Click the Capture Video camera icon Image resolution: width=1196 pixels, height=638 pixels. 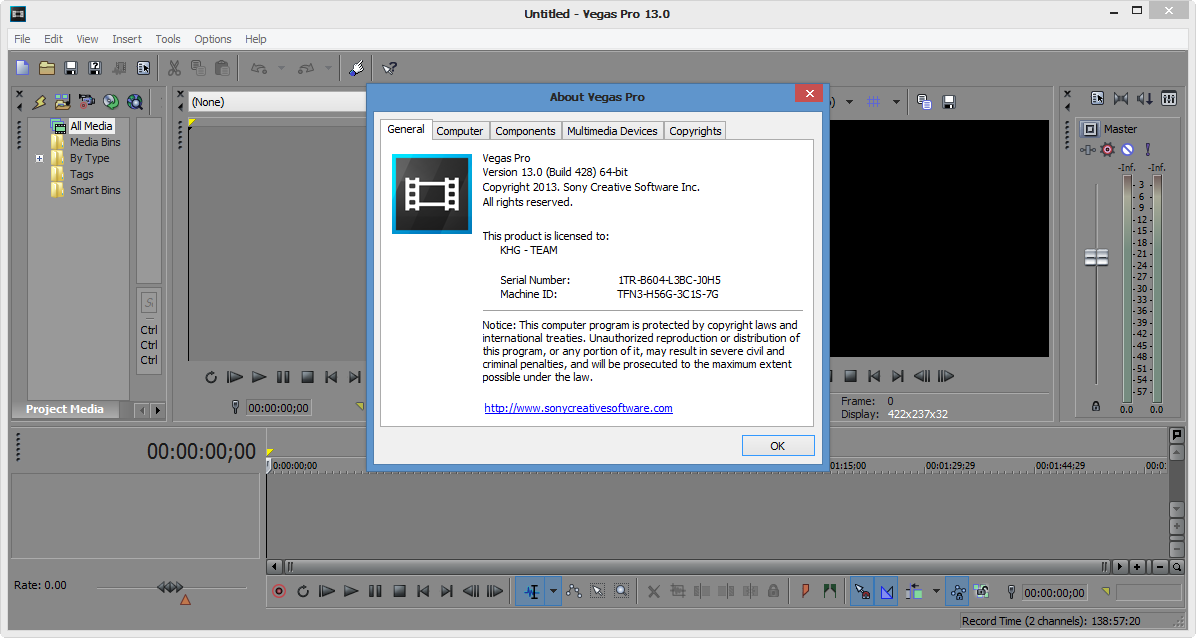point(87,102)
